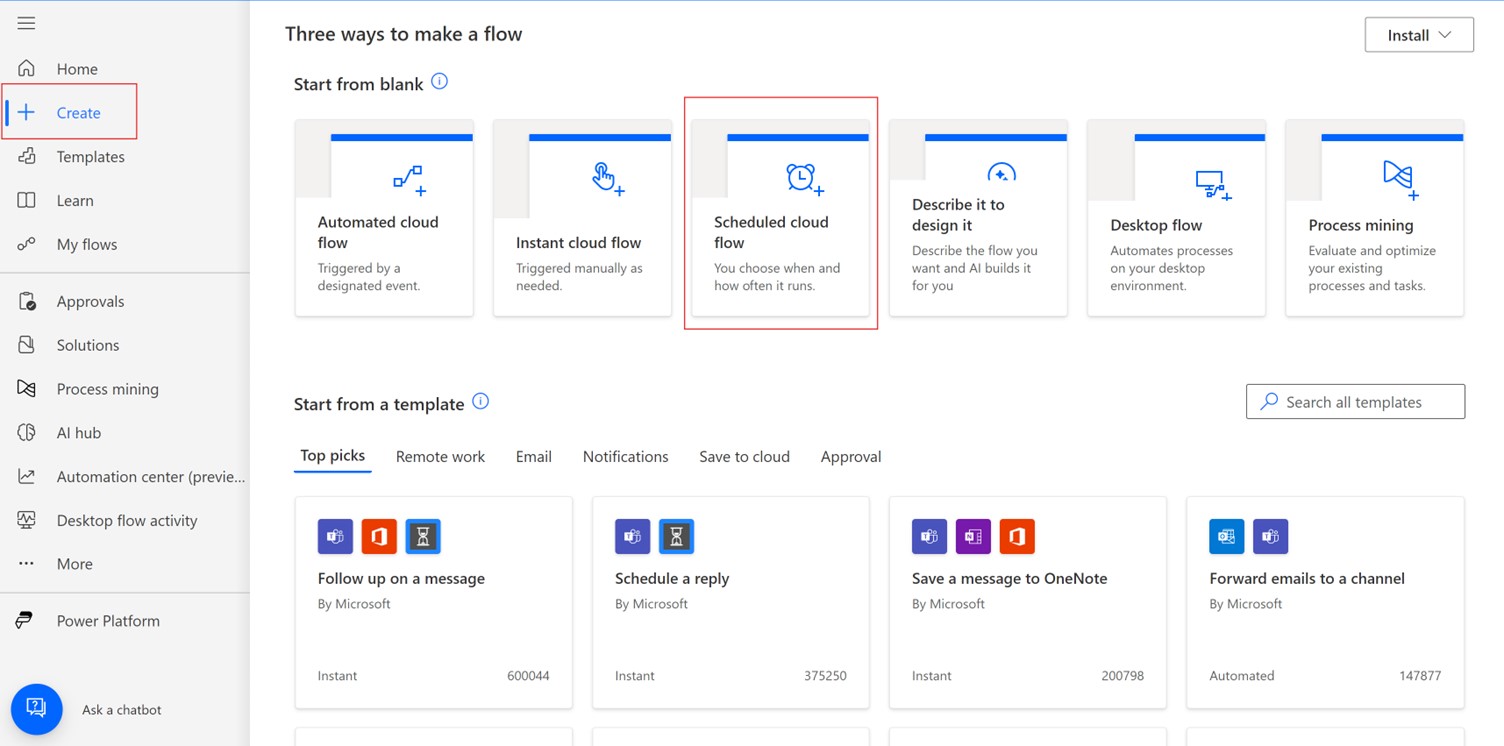Click the Process mining card icon
This screenshot has width=1504, height=746.
(x=1400, y=180)
